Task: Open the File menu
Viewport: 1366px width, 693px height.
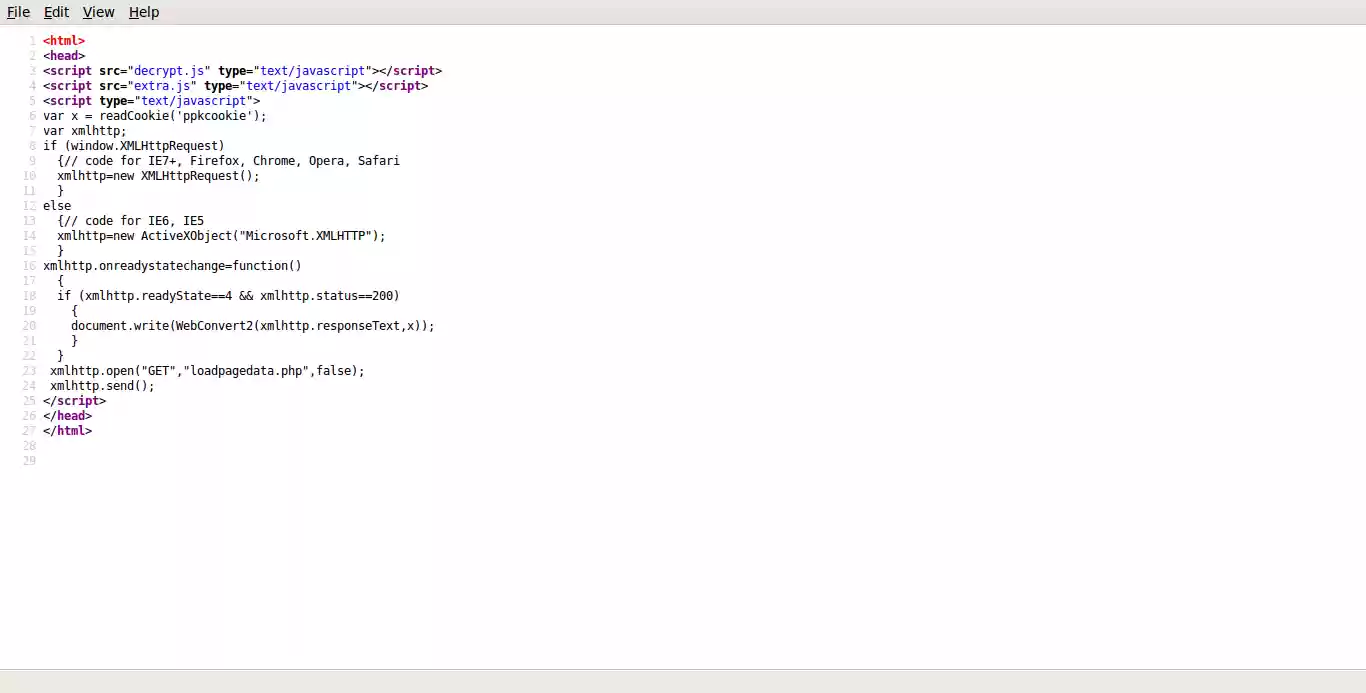Action: pyautogui.click(x=18, y=12)
